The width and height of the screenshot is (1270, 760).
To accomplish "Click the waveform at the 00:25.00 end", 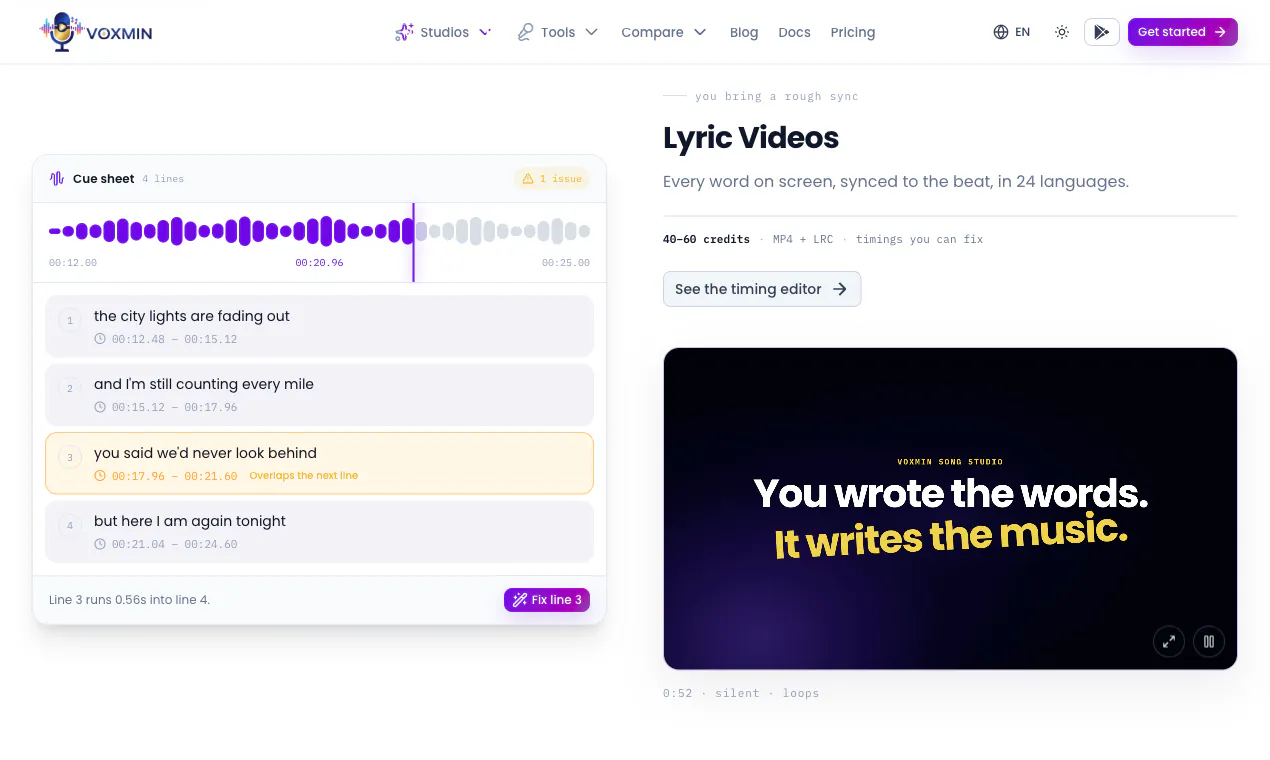I will pos(584,232).
